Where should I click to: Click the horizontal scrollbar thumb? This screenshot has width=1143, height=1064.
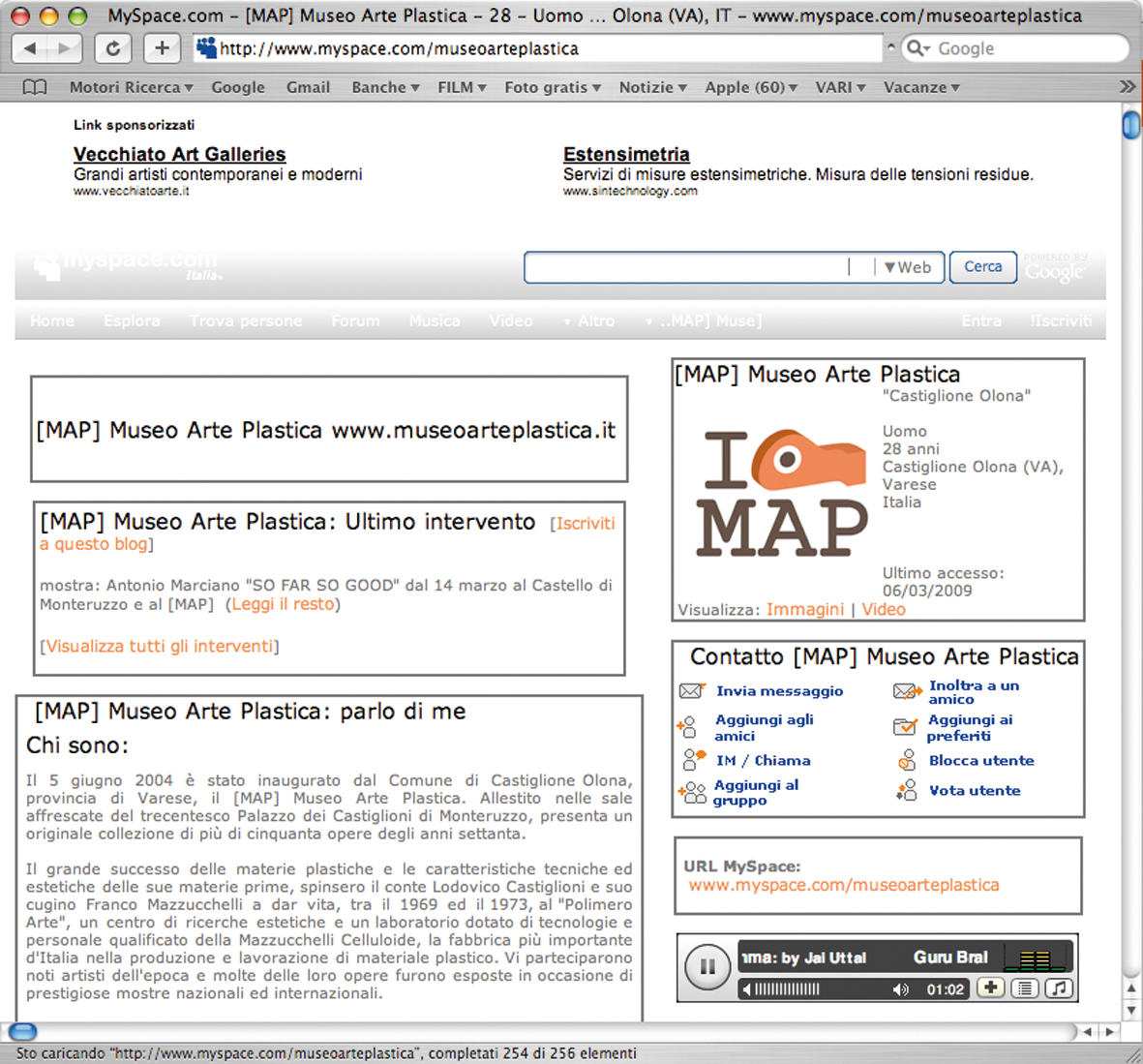tap(22, 1031)
